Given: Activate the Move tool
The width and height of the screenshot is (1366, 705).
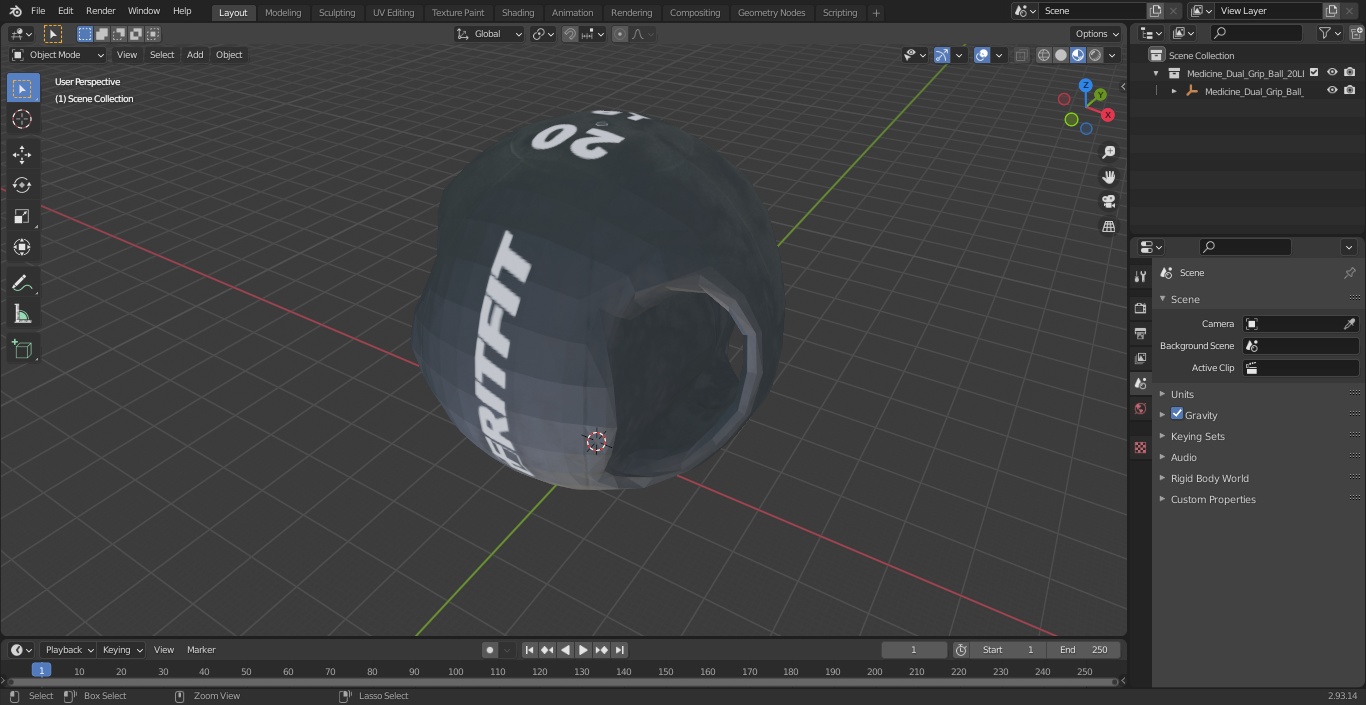Looking at the screenshot, I should (x=22, y=154).
